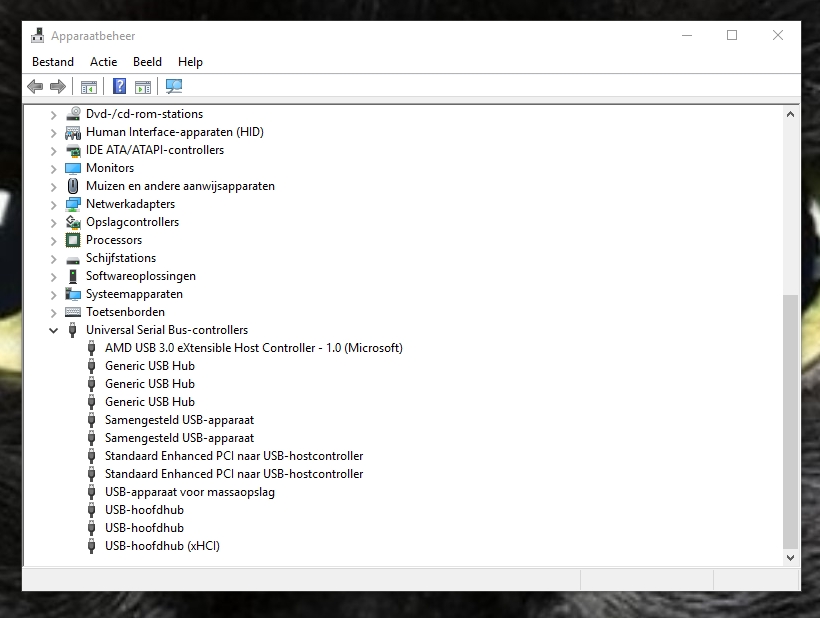
Task: Click the Back arrow toolbar icon
Action: 35,86
